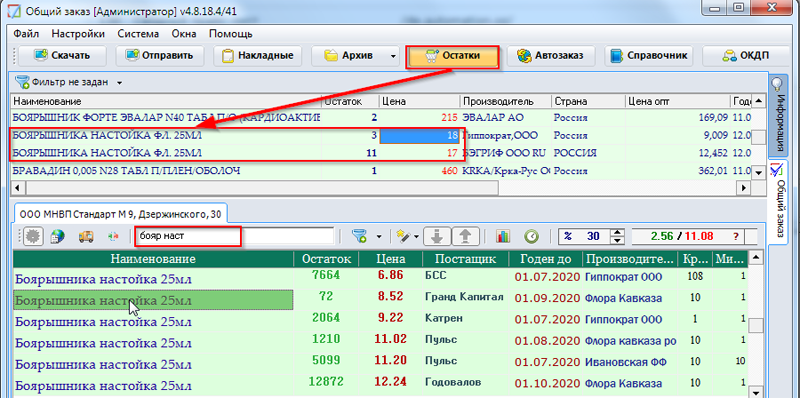The width and height of the screenshot is (800, 398).
Task: Open the Окна menu
Action: [184, 34]
